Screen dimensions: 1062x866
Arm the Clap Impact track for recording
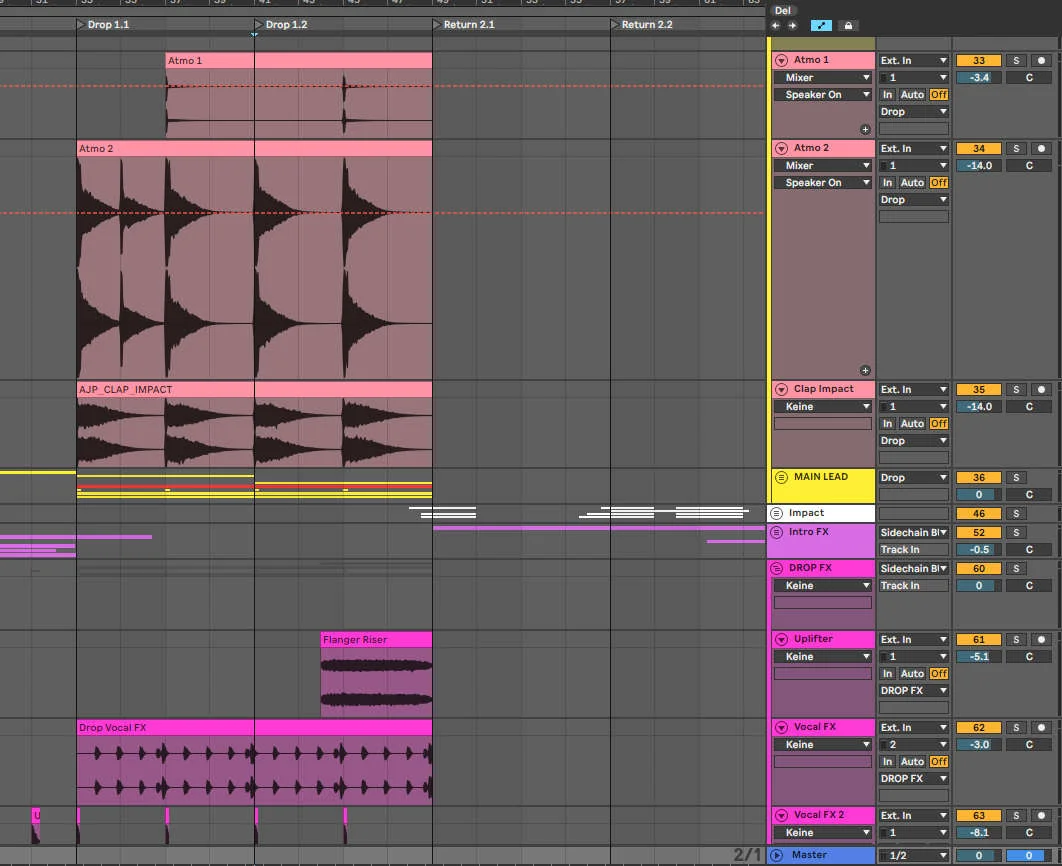point(1041,389)
